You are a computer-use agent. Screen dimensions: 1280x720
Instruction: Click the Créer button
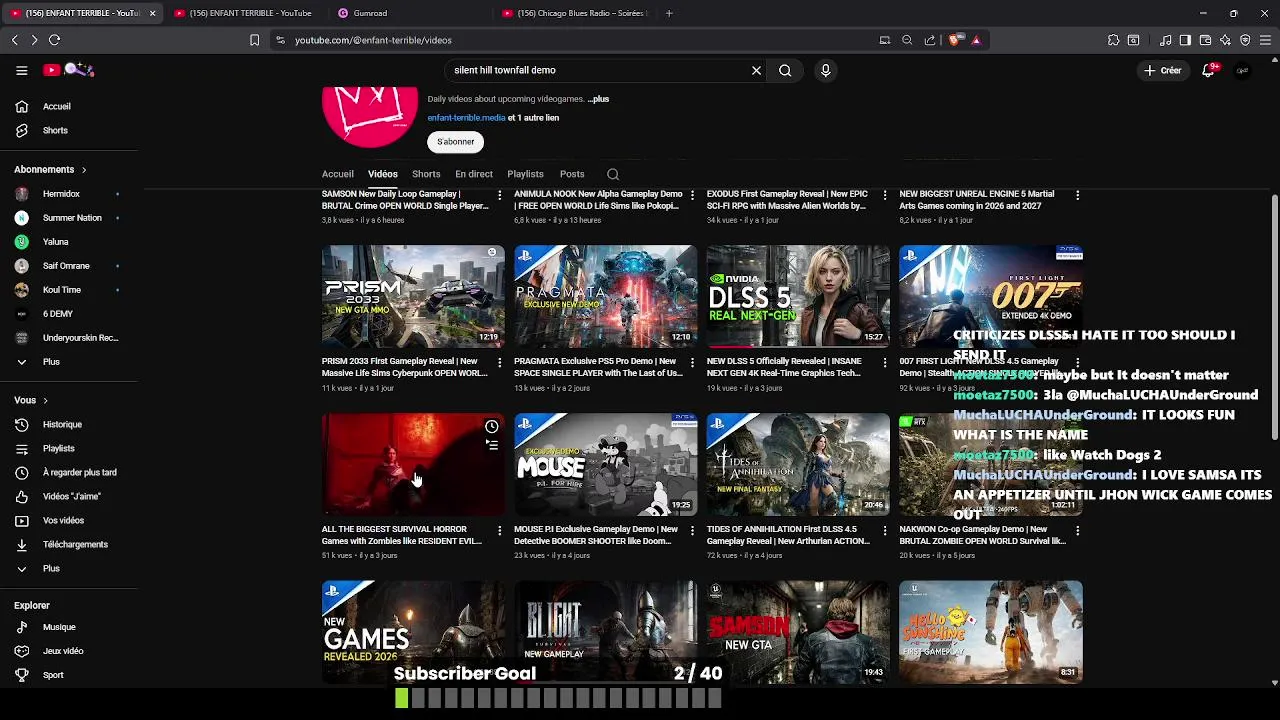[1163, 70]
